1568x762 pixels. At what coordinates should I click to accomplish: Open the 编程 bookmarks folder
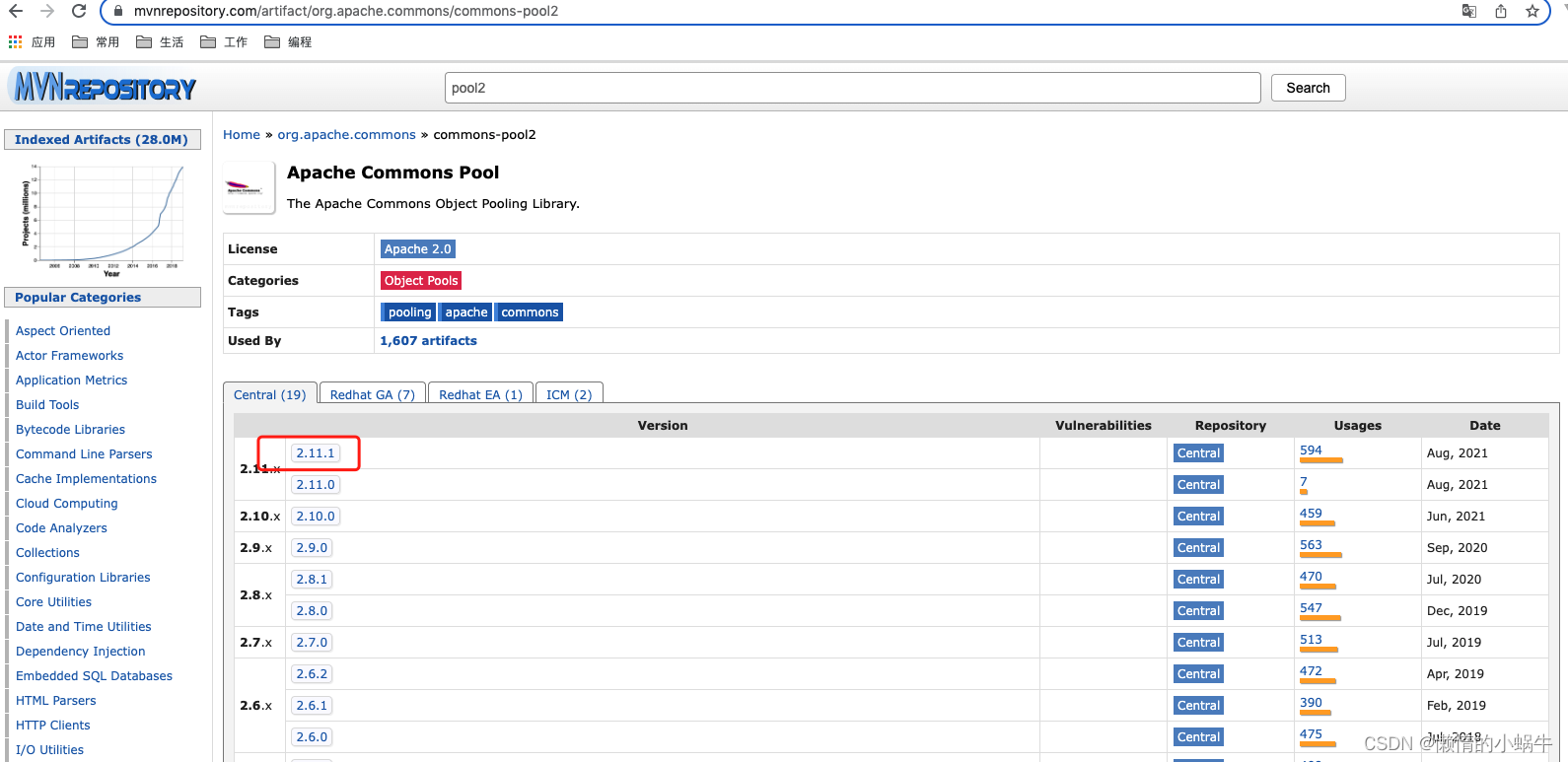pyautogui.click(x=288, y=41)
